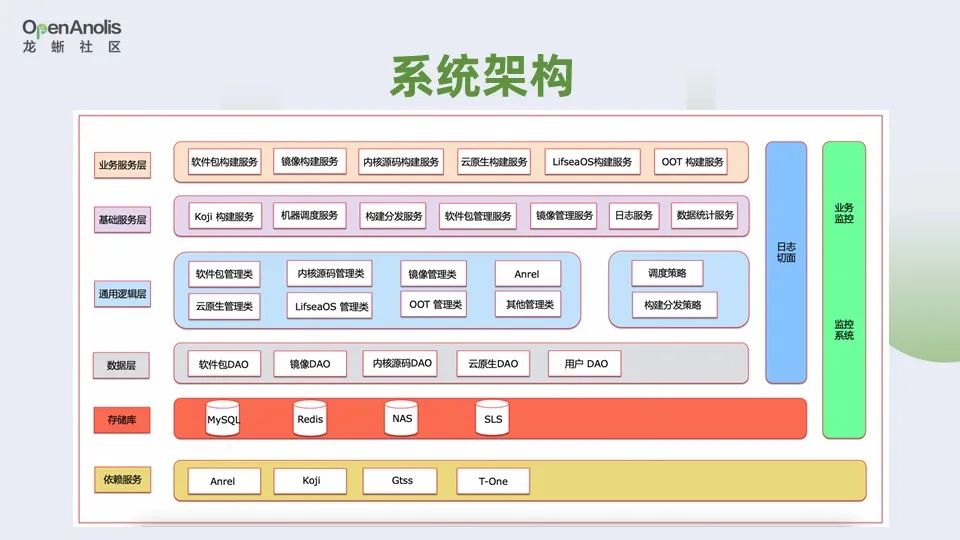
Task: Click the blue 日志切面 column text
Action: click(786, 252)
